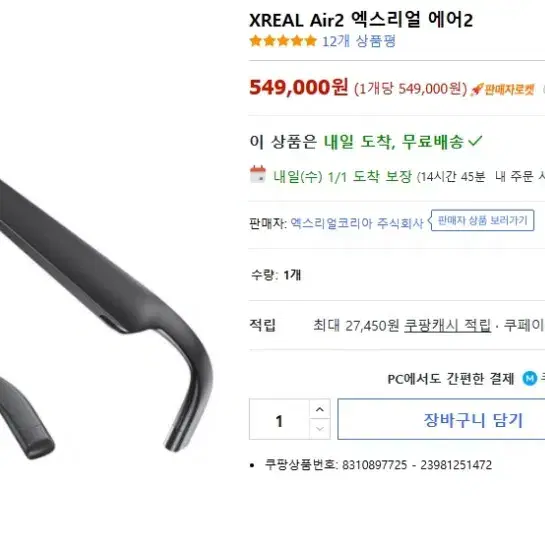Viewport: 545px width, 545px height.
Task: Click the 판매자 상품 보러가기 button
Action: point(482,220)
